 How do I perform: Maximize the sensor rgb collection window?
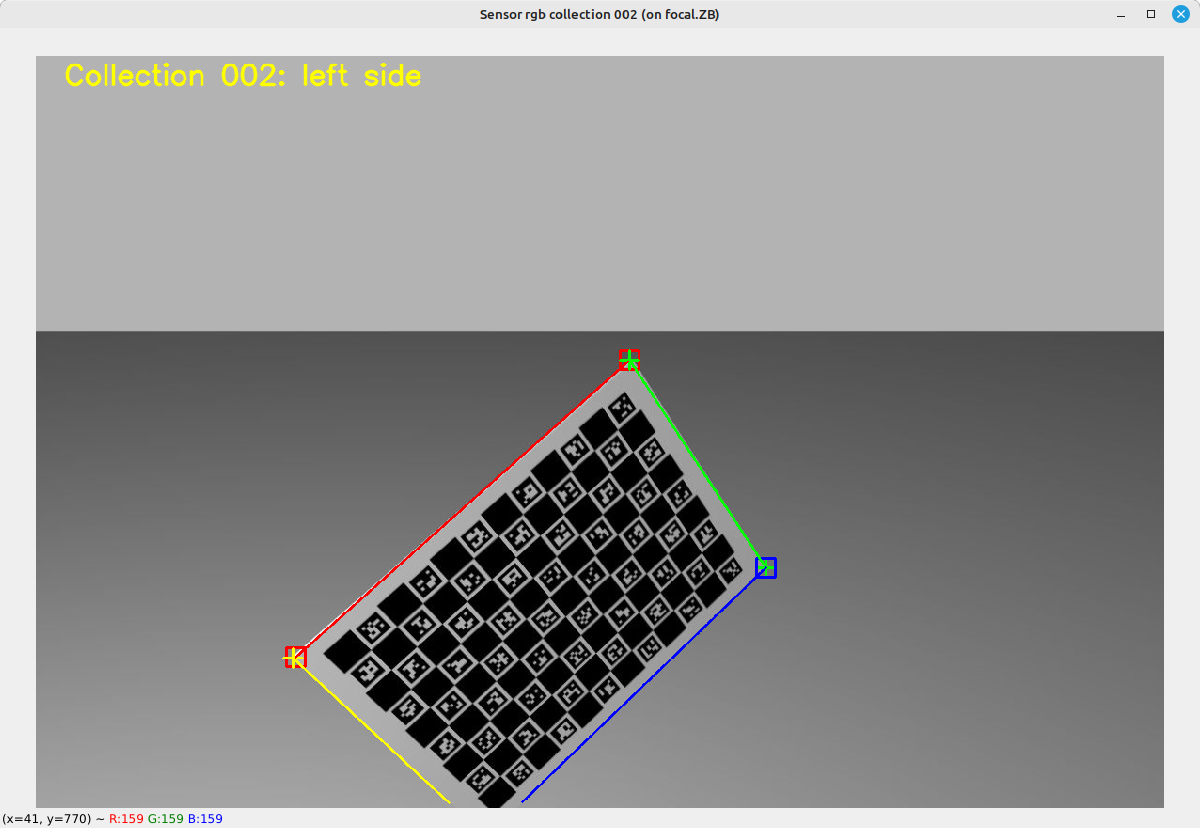click(1151, 14)
